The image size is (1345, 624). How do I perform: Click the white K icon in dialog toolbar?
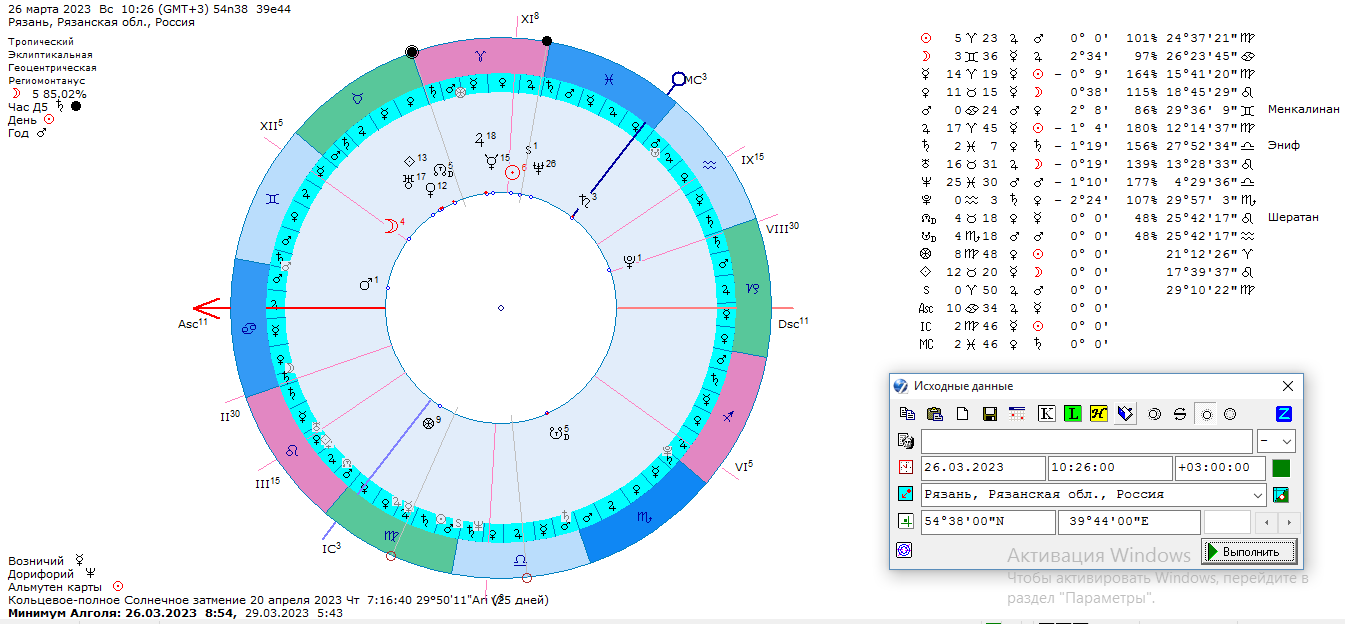coord(1047,413)
